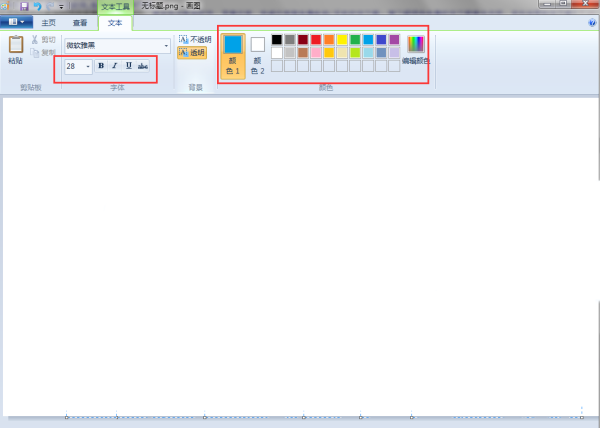Select Transparent (透明) background option
Image resolution: width=600 pixels, height=428 pixels.
click(192, 52)
